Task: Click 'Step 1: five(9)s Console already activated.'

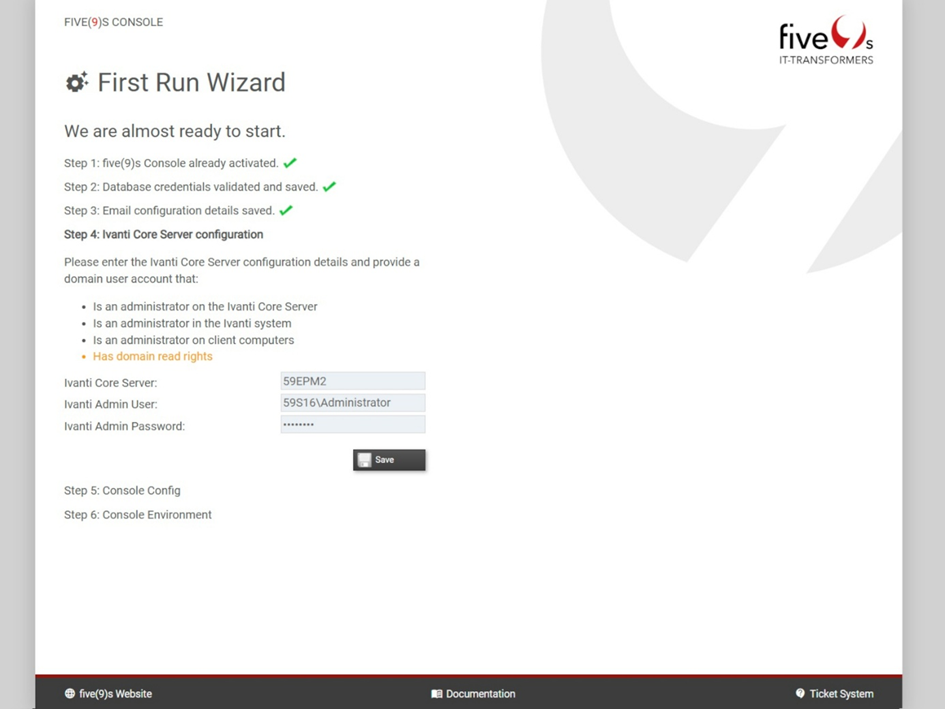Action: (171, 163)
